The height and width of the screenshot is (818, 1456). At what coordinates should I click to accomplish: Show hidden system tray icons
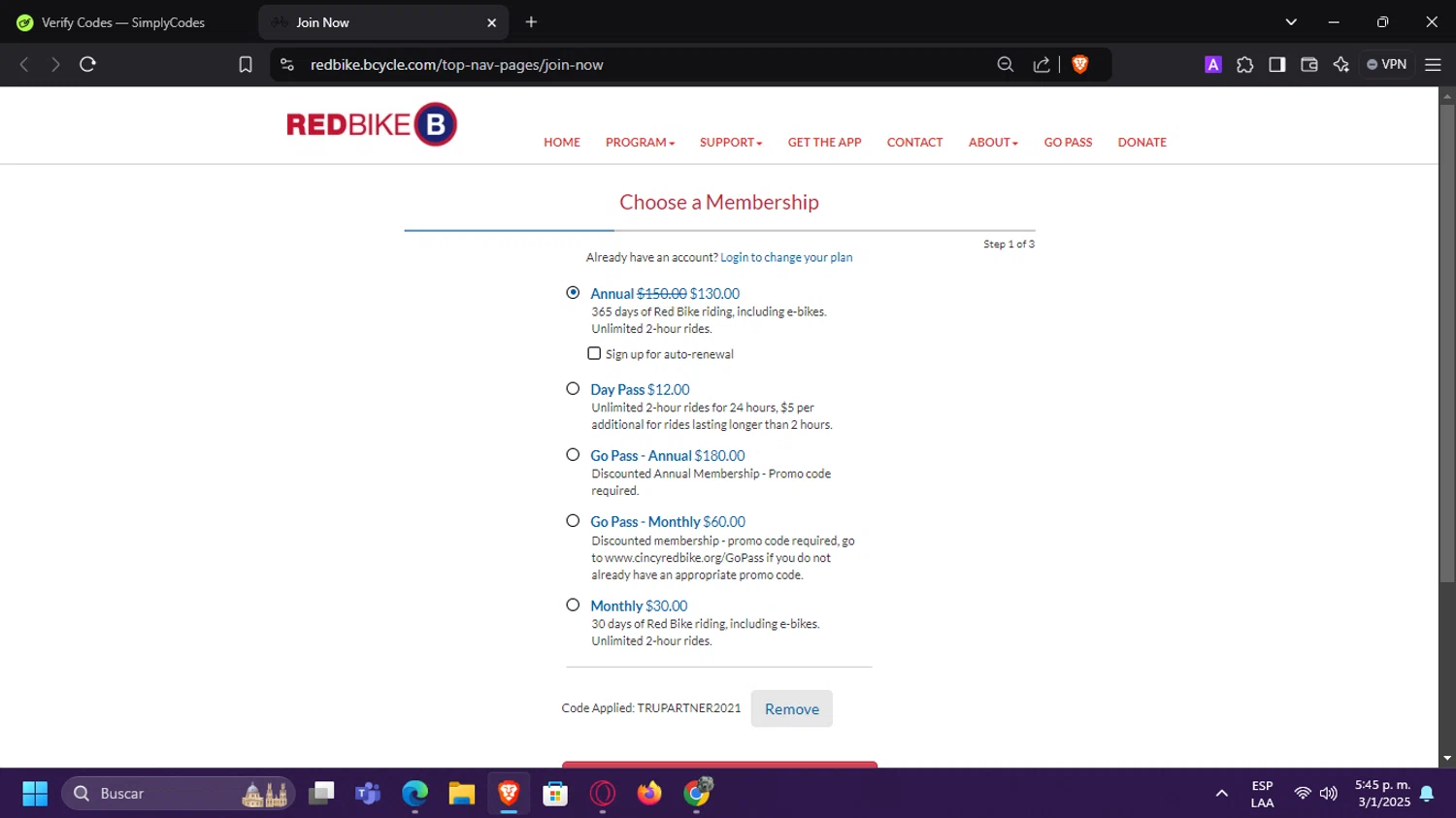(1222, 794)
